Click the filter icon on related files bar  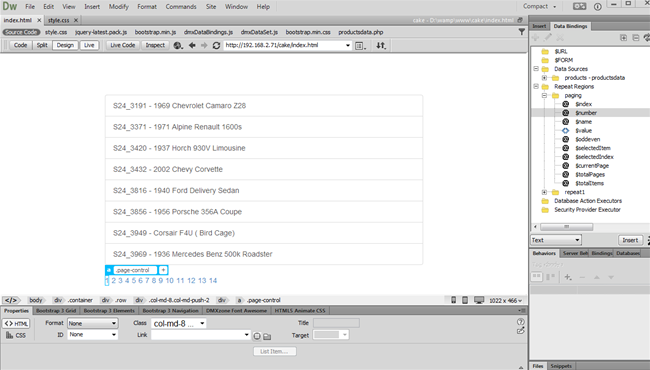point(521,32)
